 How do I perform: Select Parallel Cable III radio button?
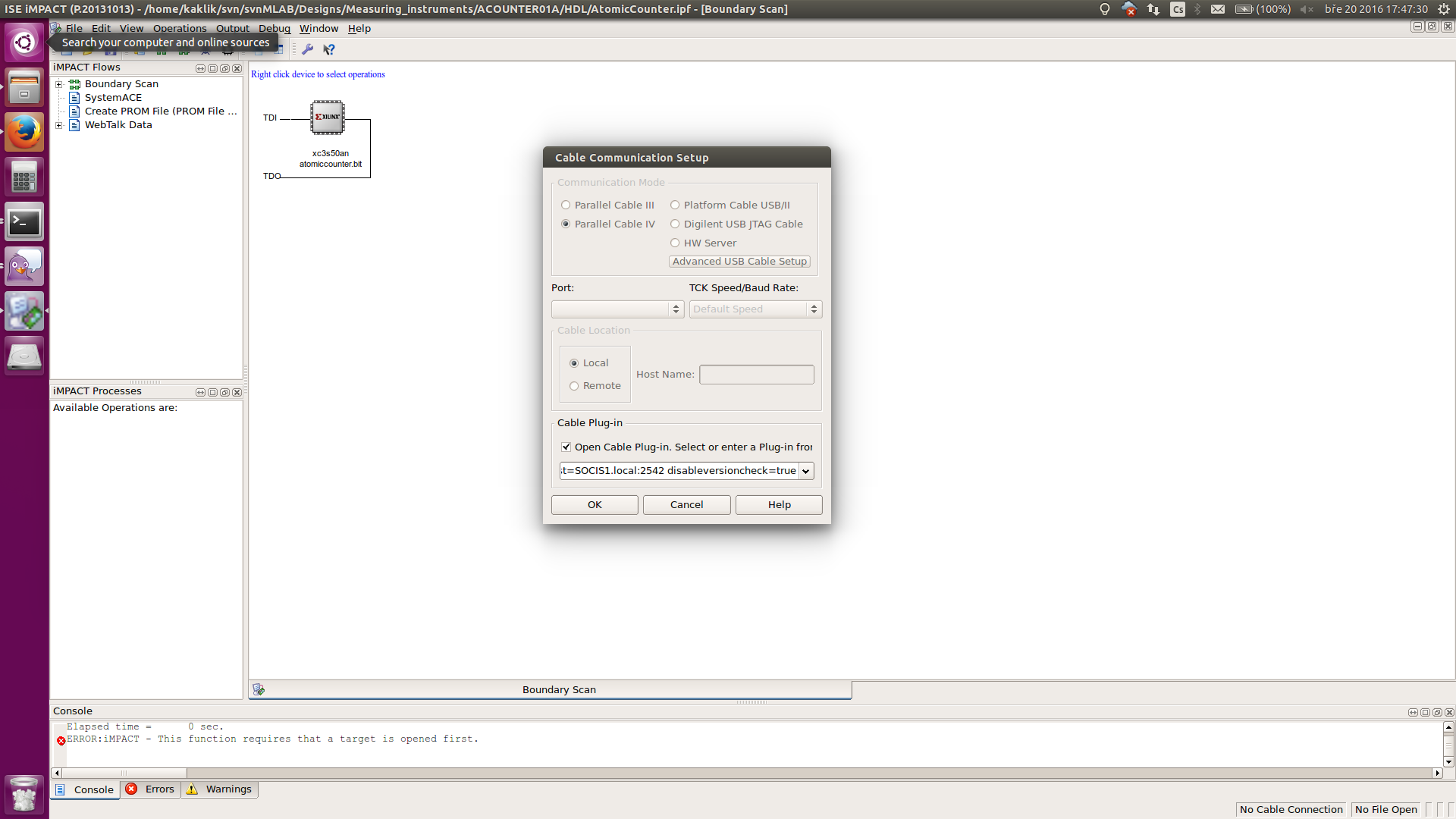click(x=566, y=205)
